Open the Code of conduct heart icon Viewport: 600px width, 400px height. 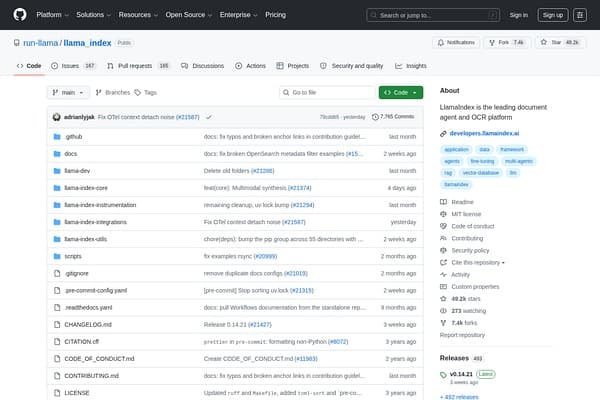coord(443,226)
